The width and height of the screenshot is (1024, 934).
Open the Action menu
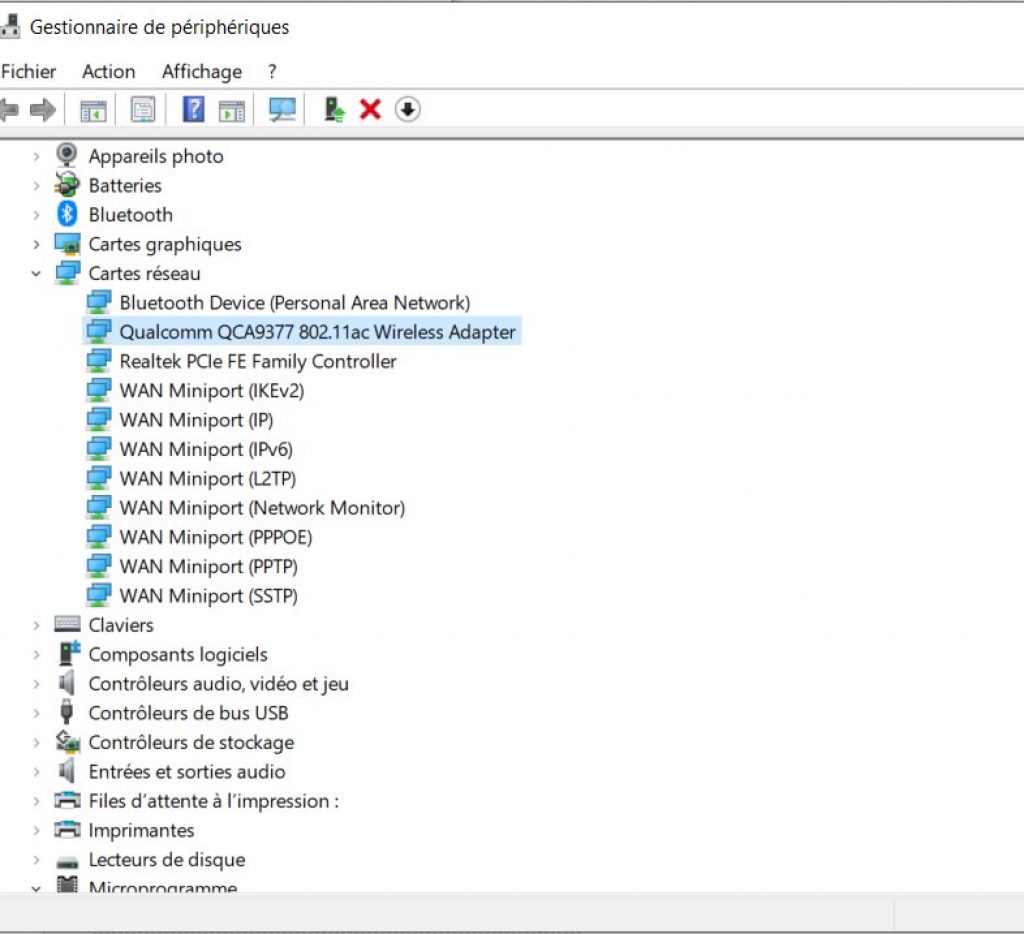point(108,72)
